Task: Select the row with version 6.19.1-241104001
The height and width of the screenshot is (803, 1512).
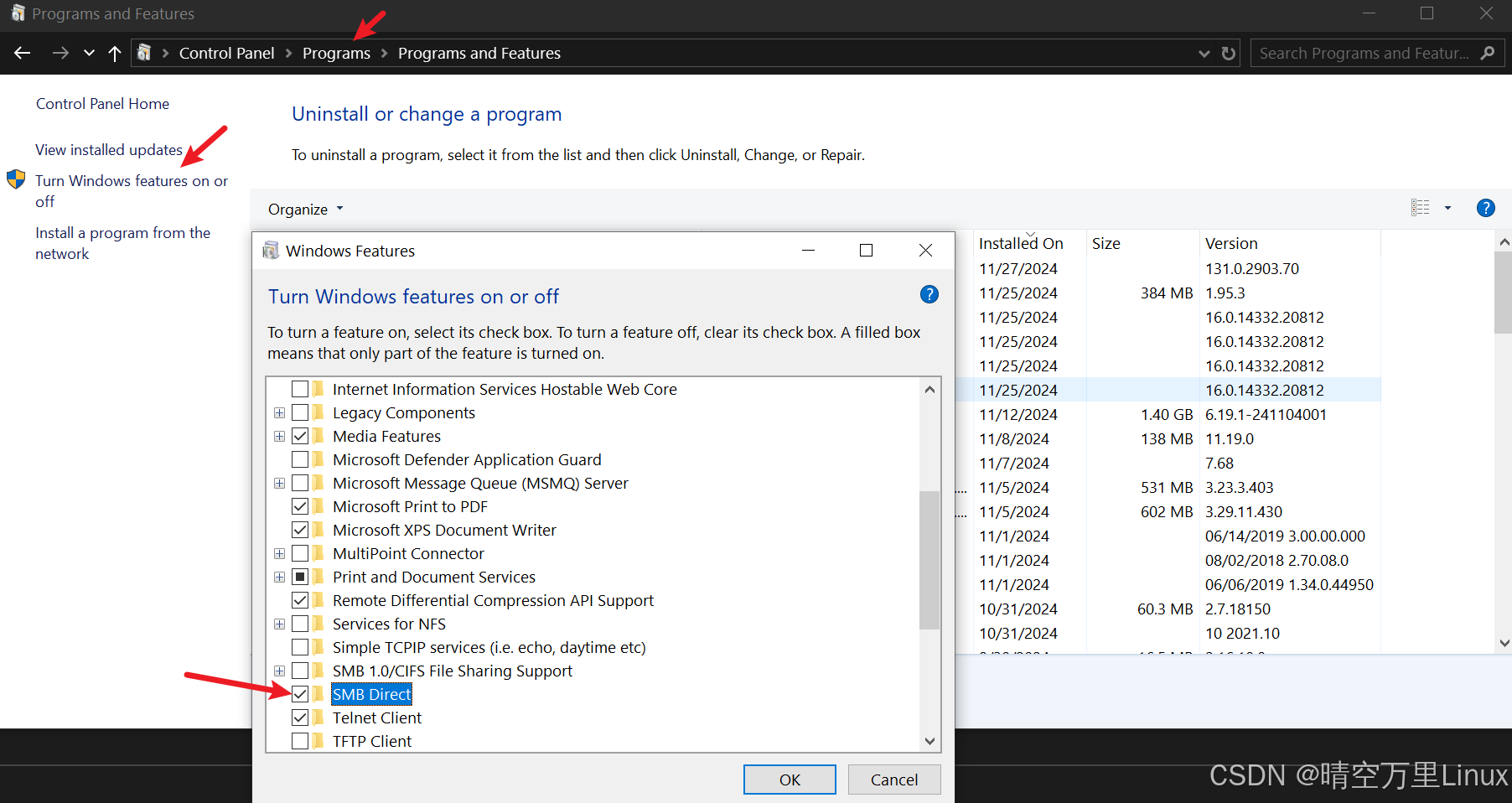Action: coord(1168,415)
